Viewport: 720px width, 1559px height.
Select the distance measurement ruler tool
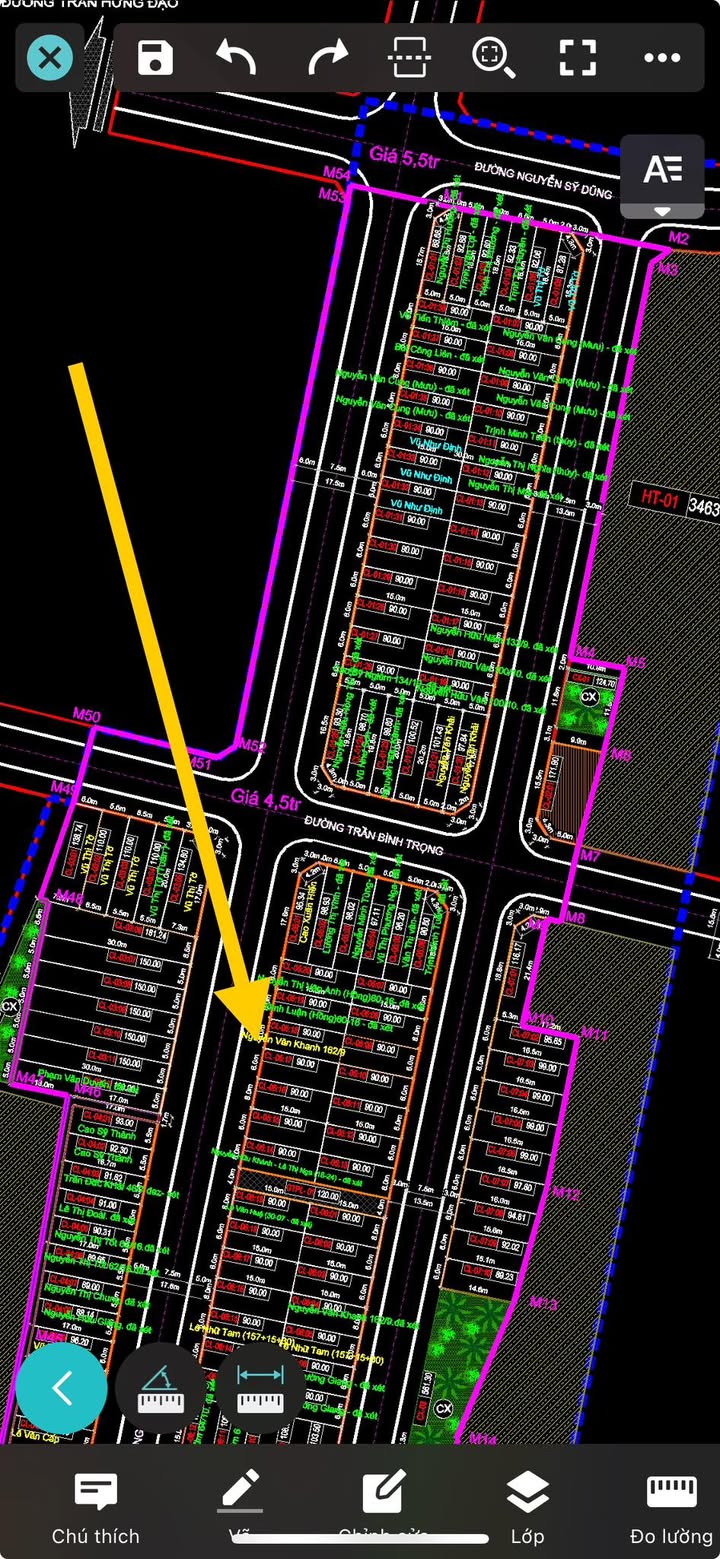click(x=261, y=1390)
